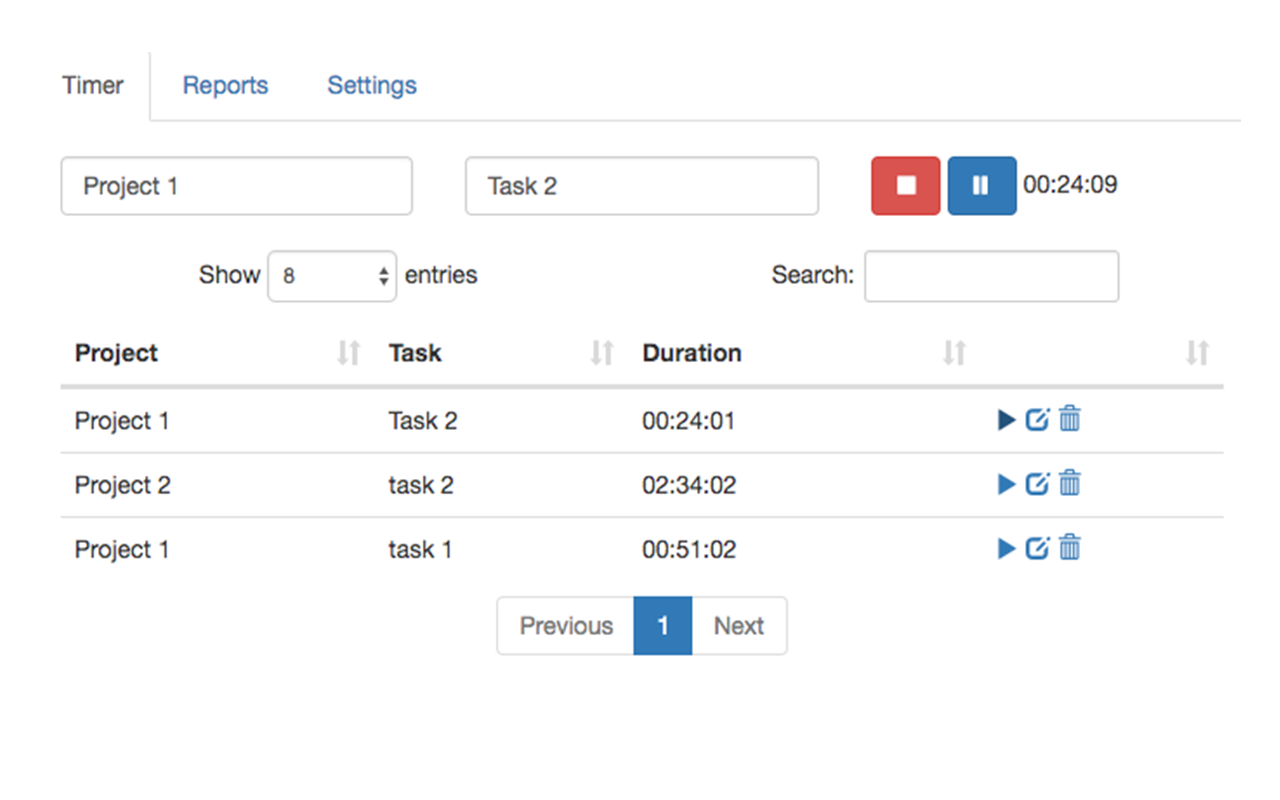
Task: Start timer for Project 1 Task 2 row
Action: point(1007,420)
